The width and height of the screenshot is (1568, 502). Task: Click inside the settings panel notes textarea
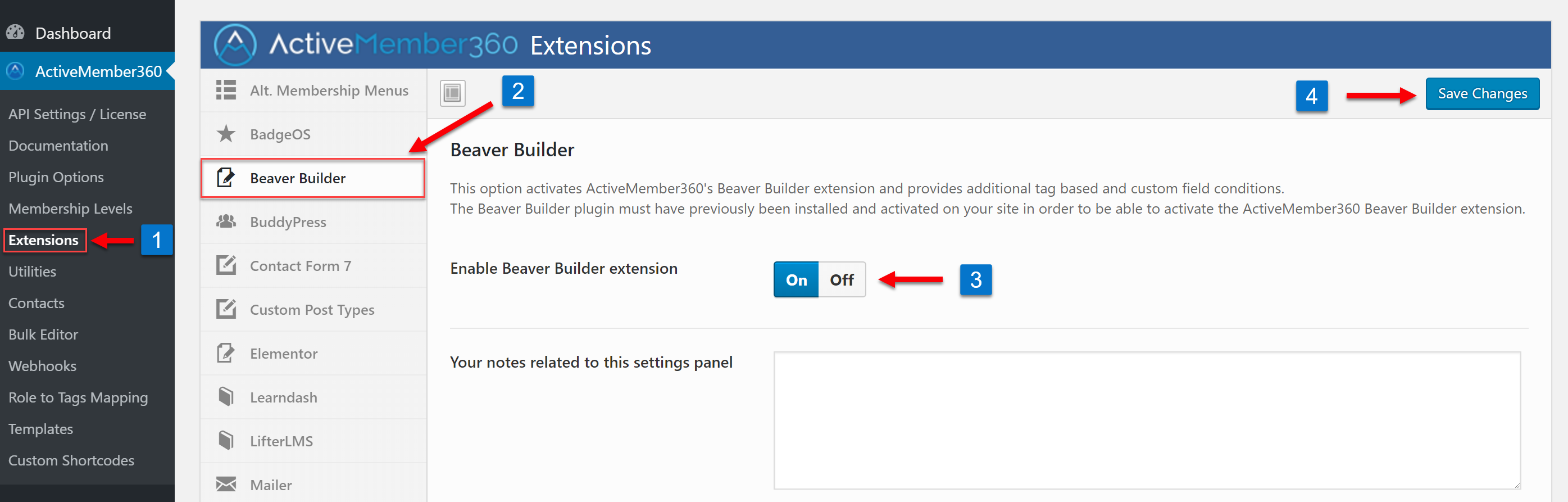[1147, 420]
